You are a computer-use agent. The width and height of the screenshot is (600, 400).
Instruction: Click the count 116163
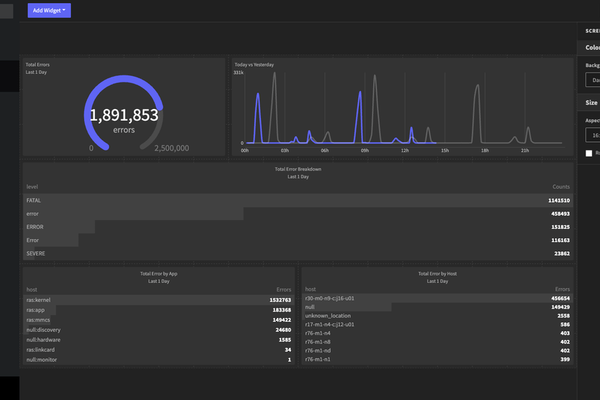click(560, 240)
